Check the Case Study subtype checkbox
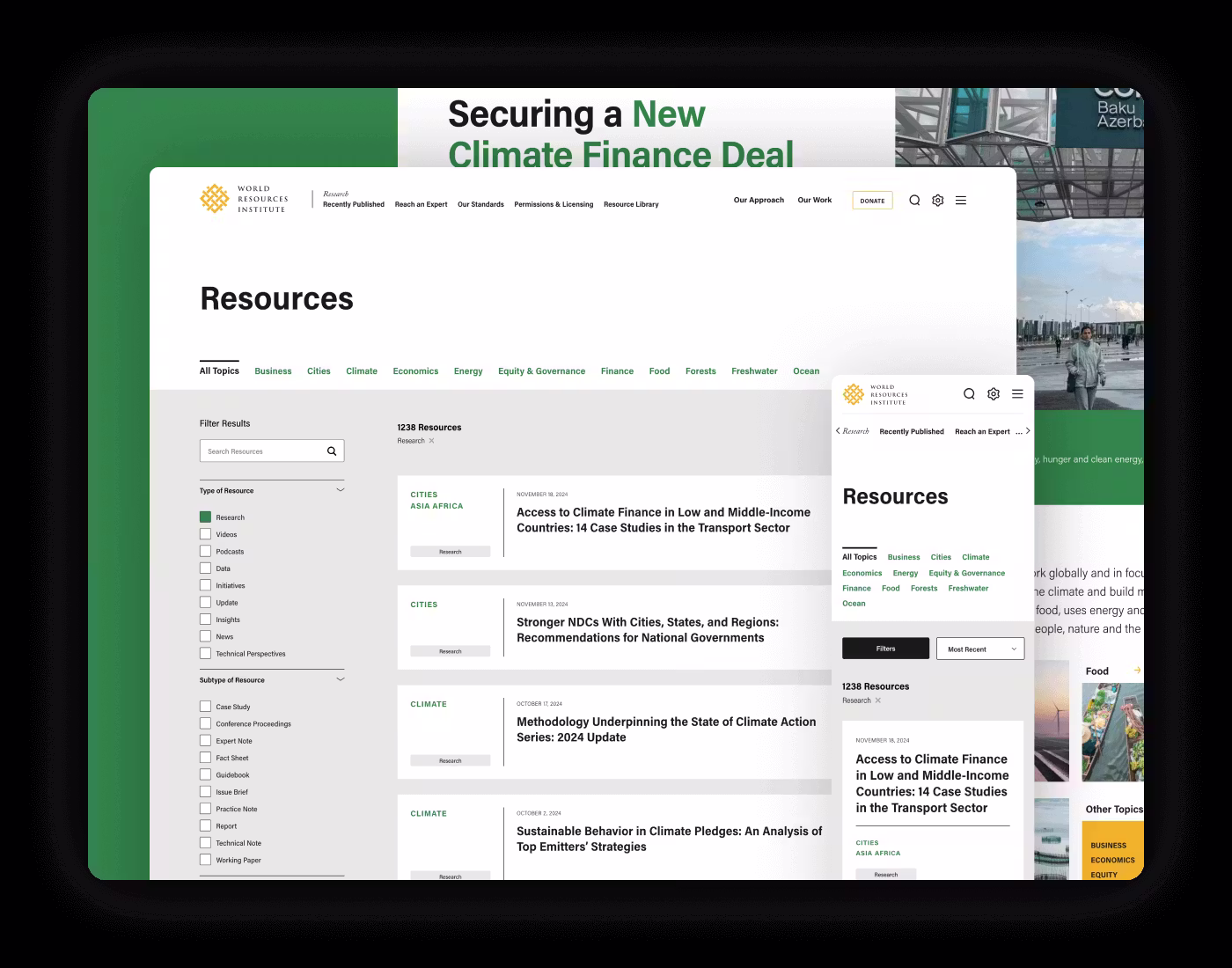The width and height of the screenshot is (1232, 968). point(205,707)
